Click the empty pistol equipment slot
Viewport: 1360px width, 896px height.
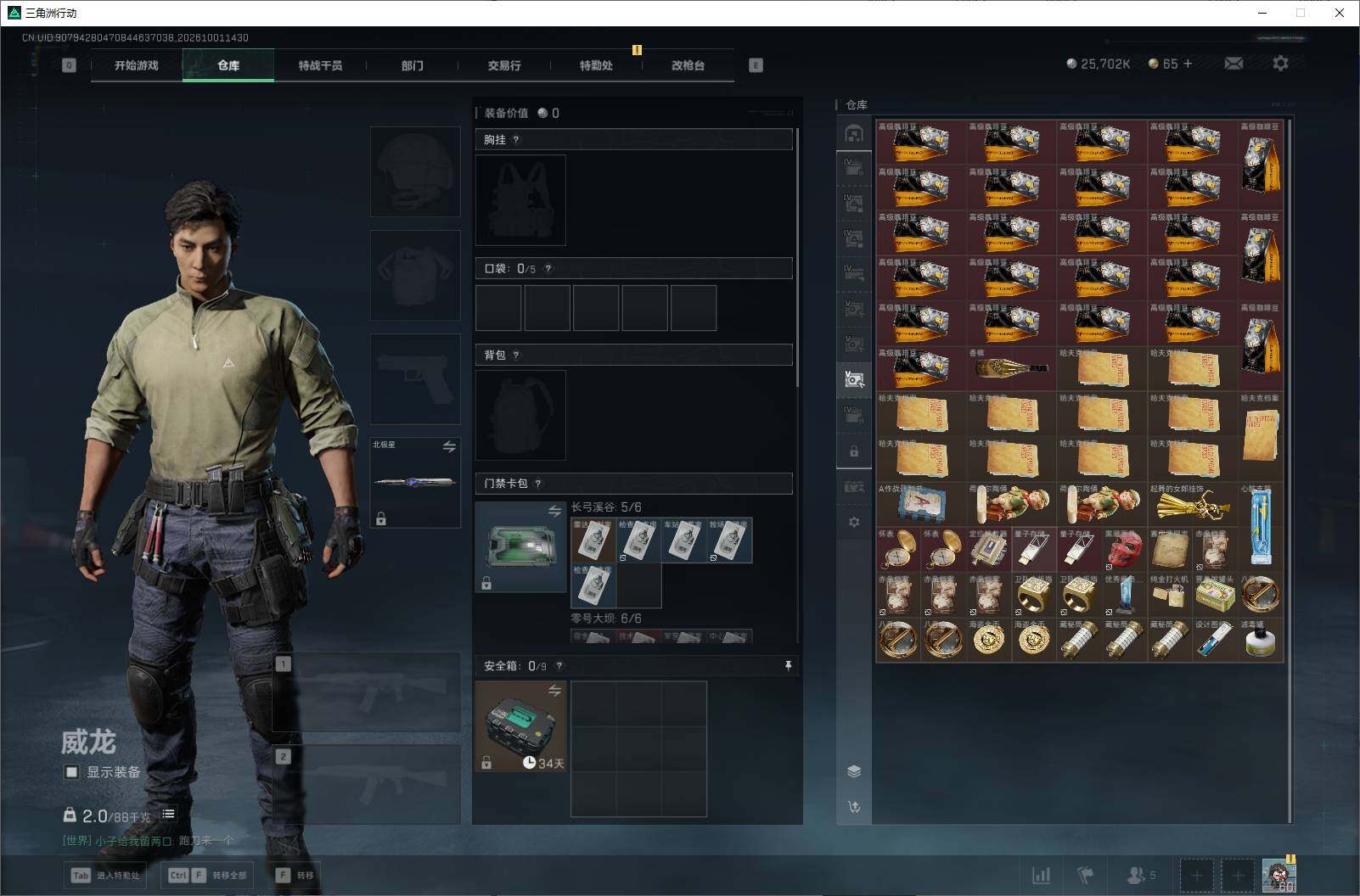pos(415,378)
